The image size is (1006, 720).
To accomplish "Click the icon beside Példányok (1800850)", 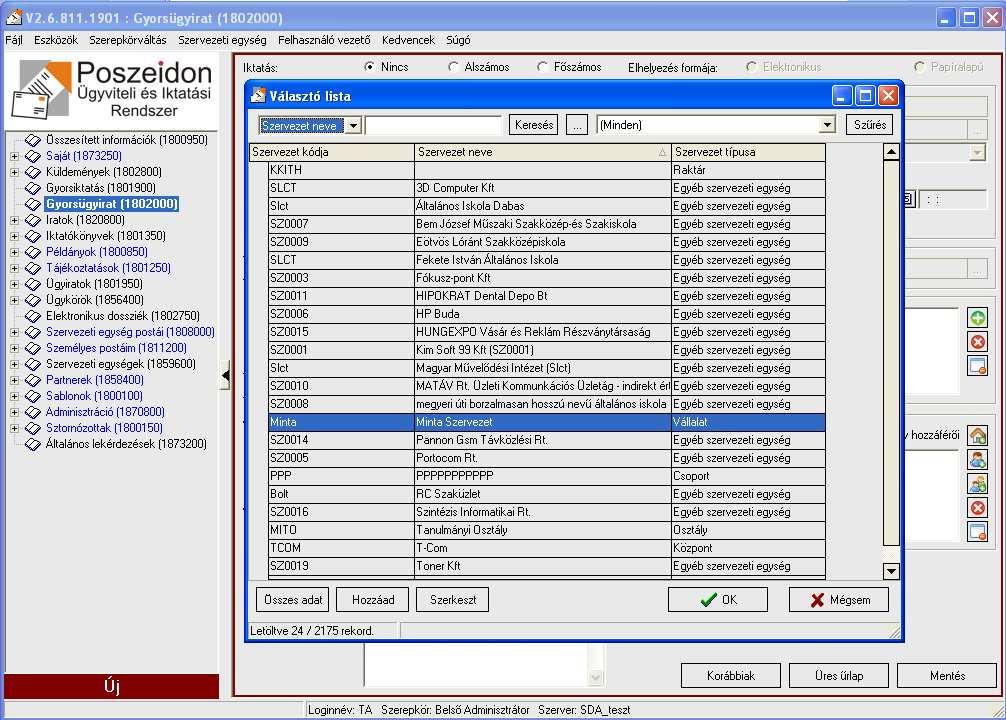I will [33, 252].
